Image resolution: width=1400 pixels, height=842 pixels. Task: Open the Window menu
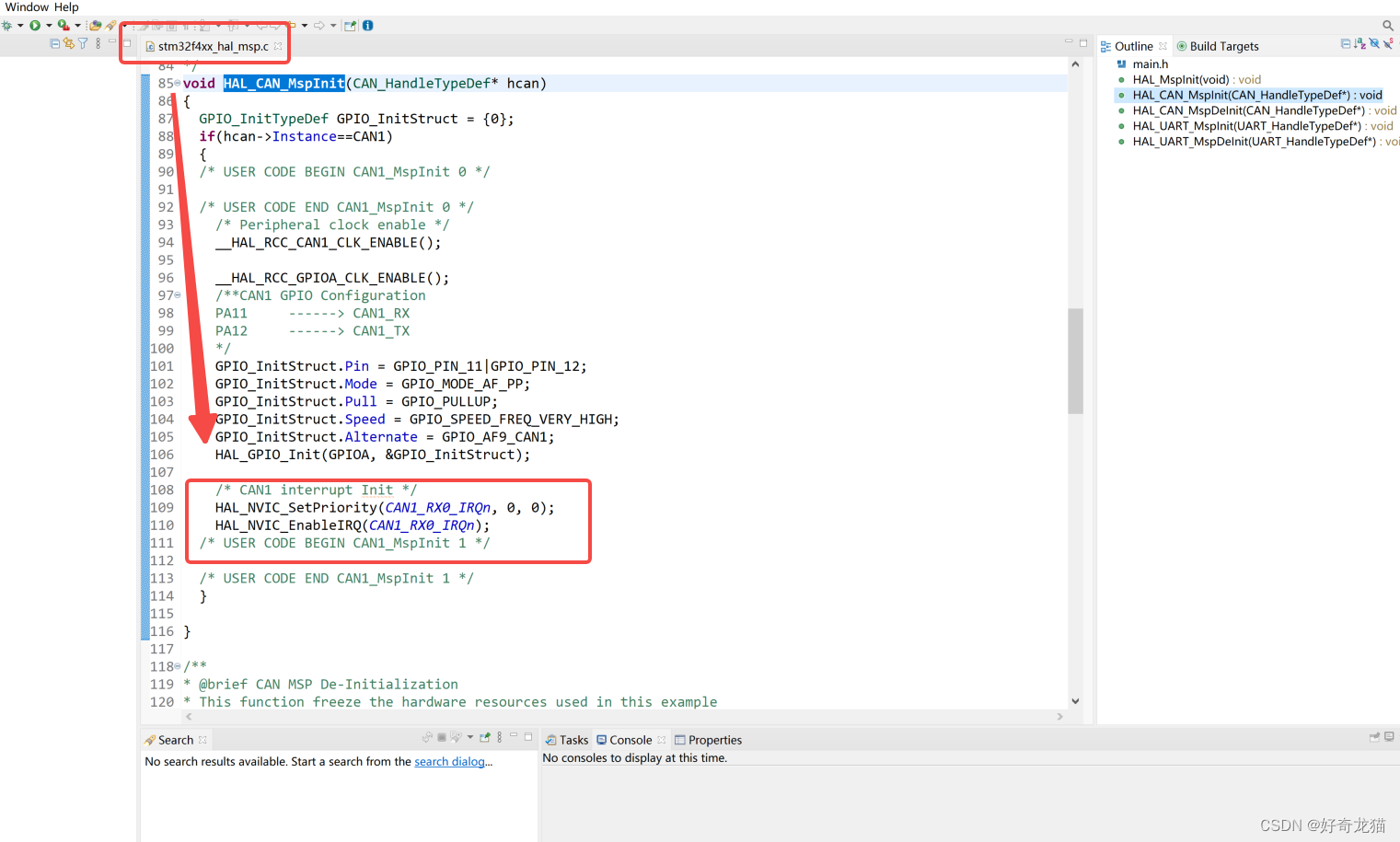[x=27, y=7]
